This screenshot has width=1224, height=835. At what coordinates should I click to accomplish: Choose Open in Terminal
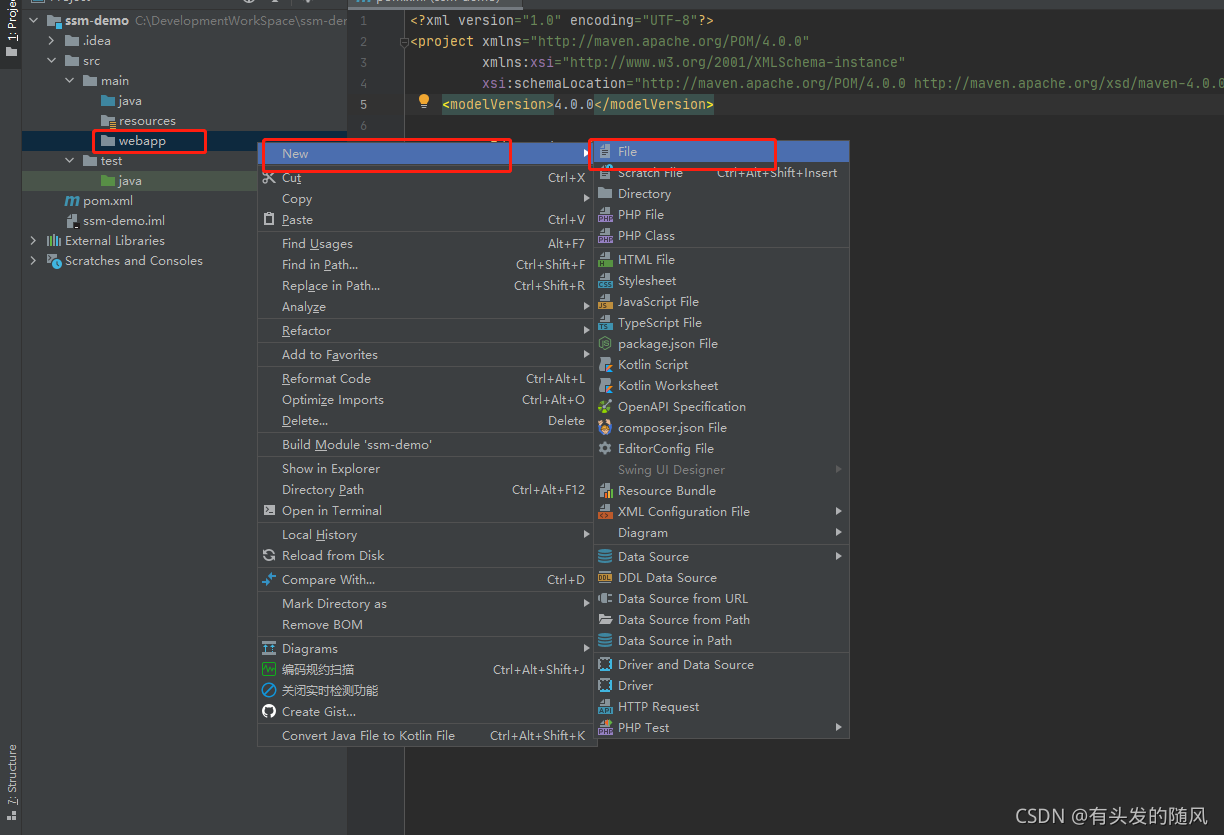point(426,511)
